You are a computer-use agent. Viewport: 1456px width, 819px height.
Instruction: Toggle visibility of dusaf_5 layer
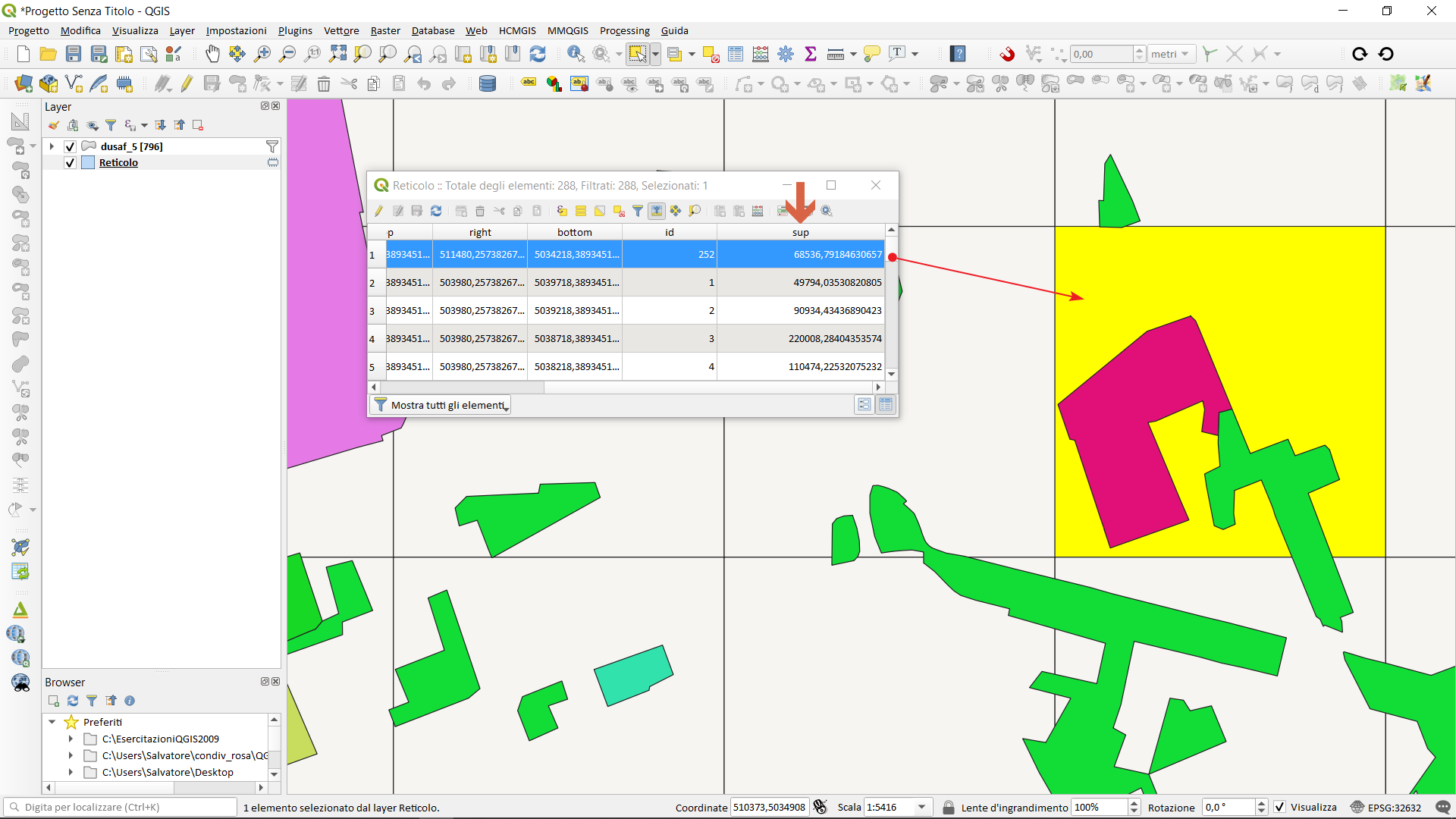tap(71, 146)
